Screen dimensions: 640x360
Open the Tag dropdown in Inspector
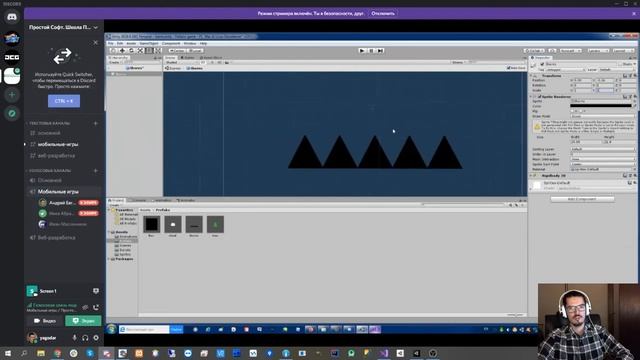pyautogui.click(x=566, y=70)
